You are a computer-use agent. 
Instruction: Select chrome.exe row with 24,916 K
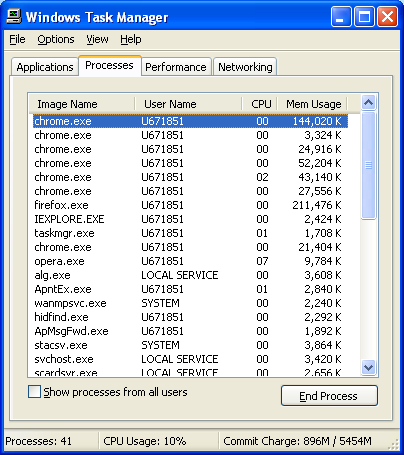[x=190, y=149]
